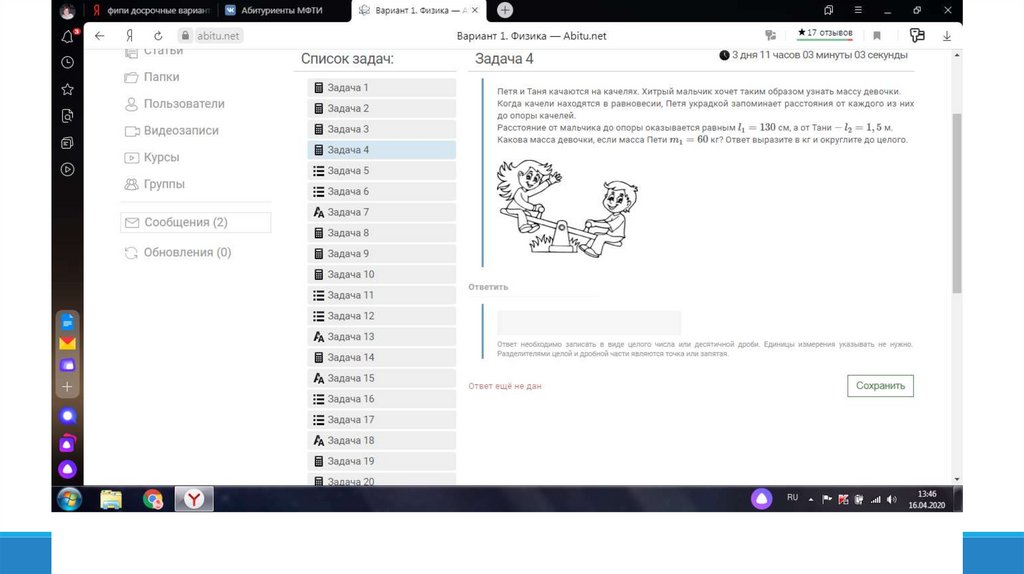Open a new browser tab

click(x=505, y=10)
